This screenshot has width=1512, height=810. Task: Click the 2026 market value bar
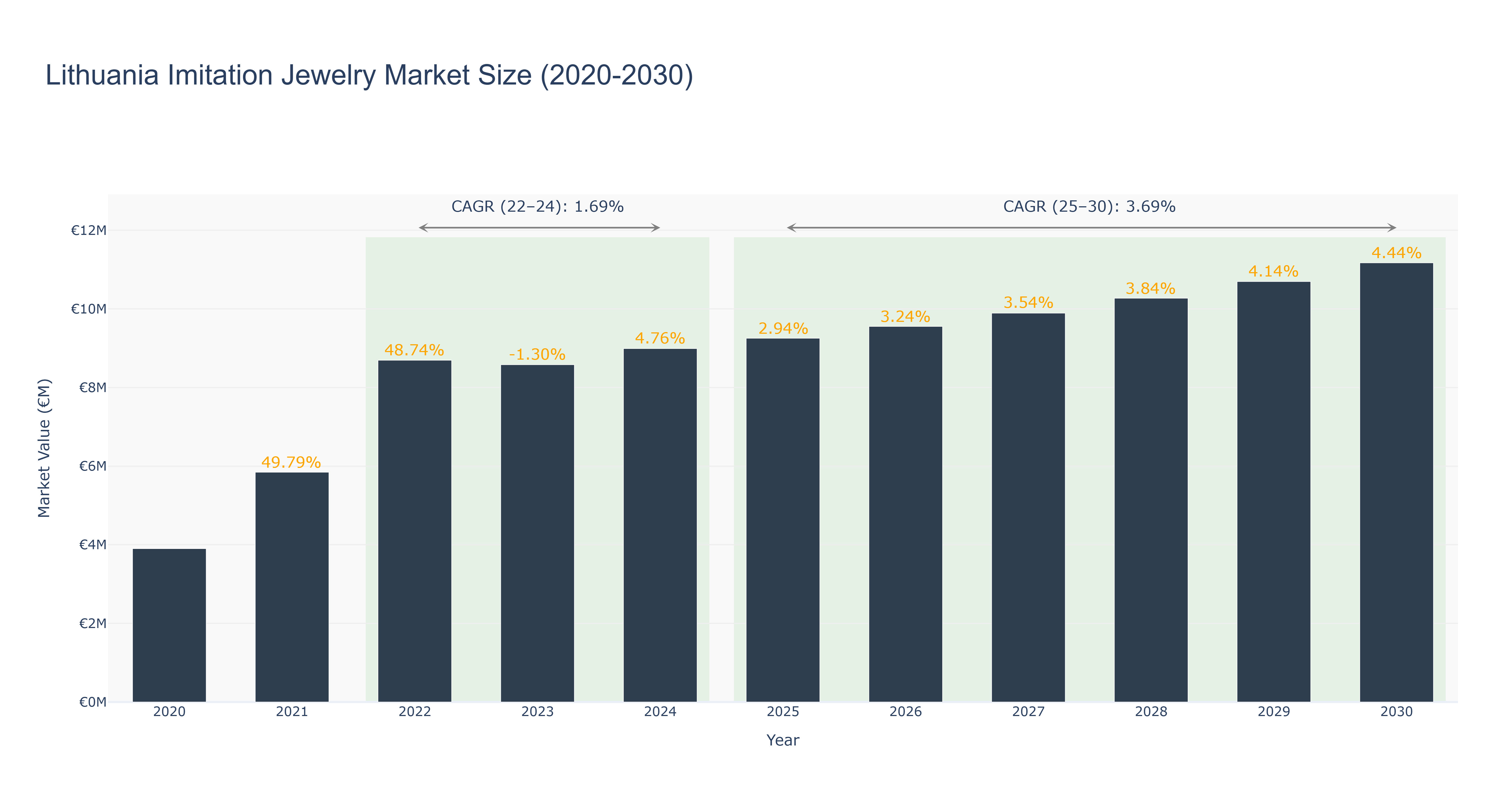(905, 514)
